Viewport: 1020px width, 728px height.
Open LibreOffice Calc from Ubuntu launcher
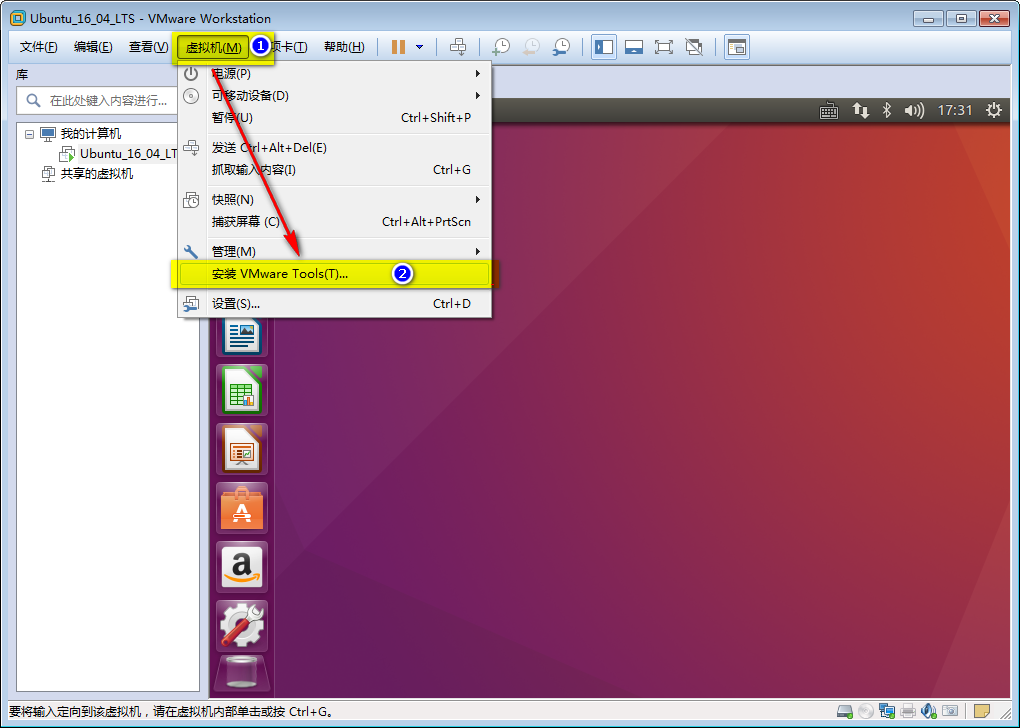click(x=242, y=390)
